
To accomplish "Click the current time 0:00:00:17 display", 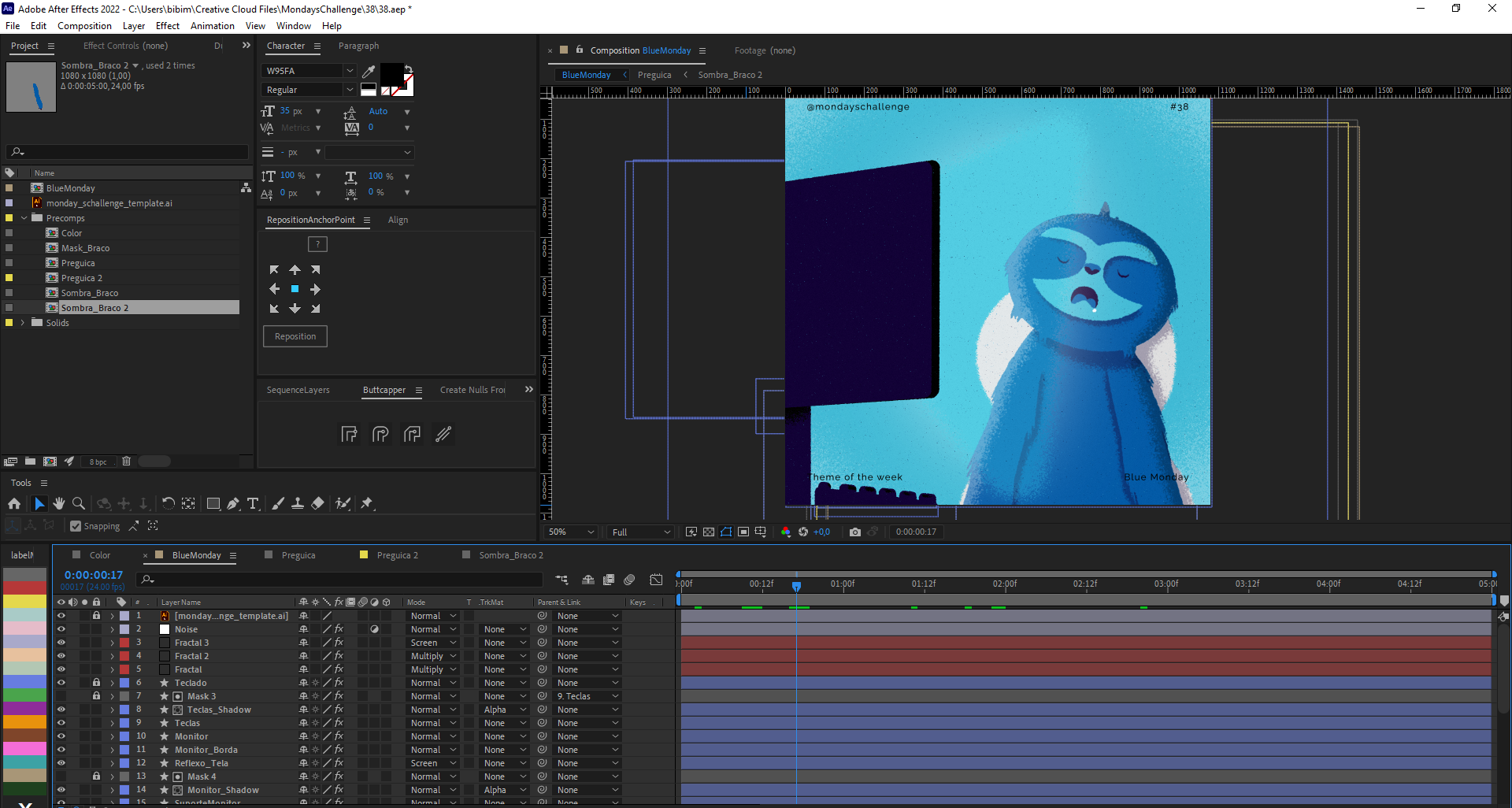I will click(x=94, y=575).
